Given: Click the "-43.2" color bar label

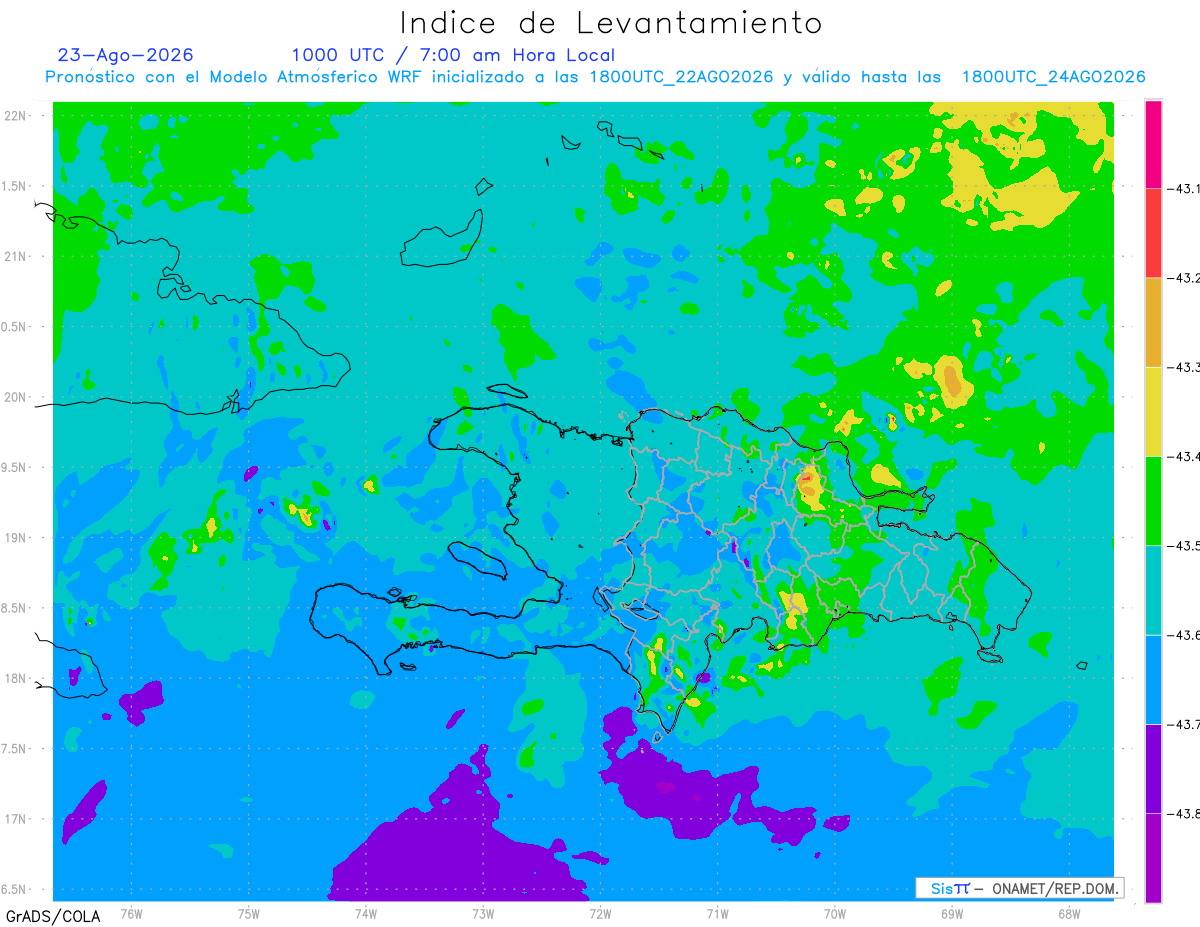Looking at the screenshot, I should tap(1184, 278).
